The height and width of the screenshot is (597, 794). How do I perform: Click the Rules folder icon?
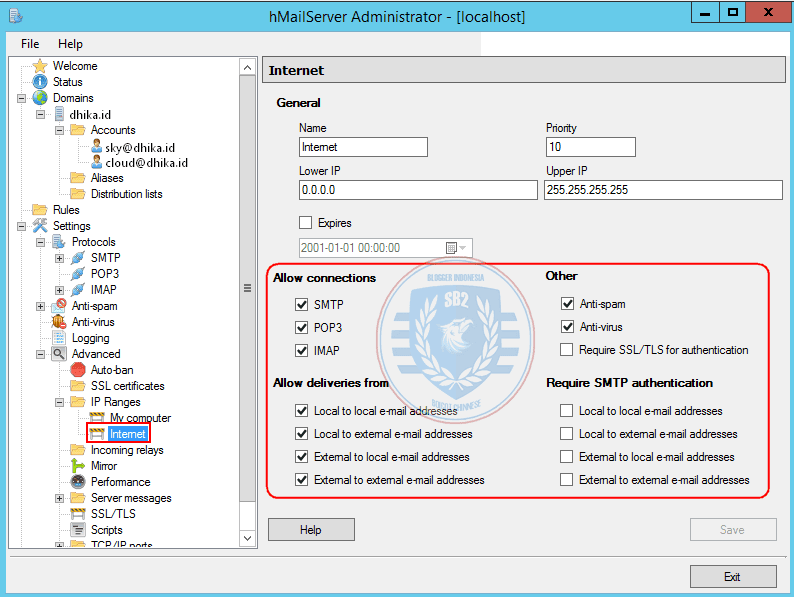[x=39, y=210]
